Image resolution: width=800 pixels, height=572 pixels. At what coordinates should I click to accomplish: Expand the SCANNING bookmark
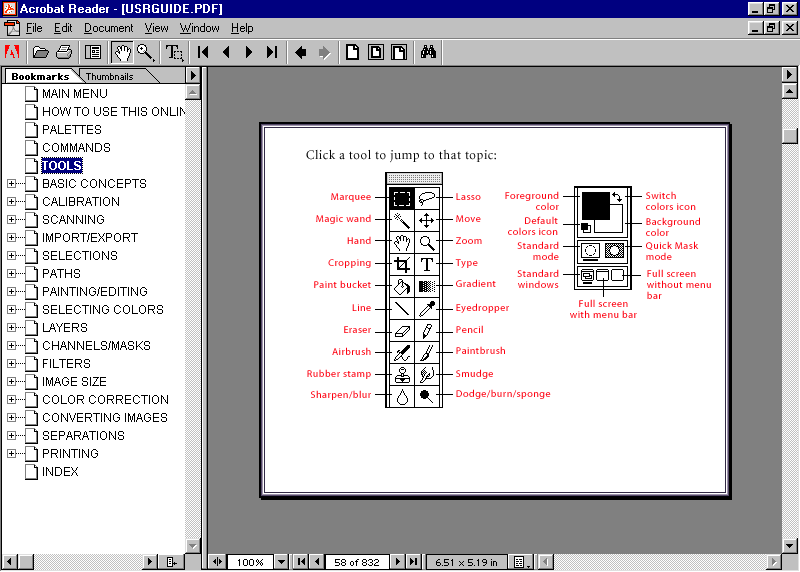point(11,219)
